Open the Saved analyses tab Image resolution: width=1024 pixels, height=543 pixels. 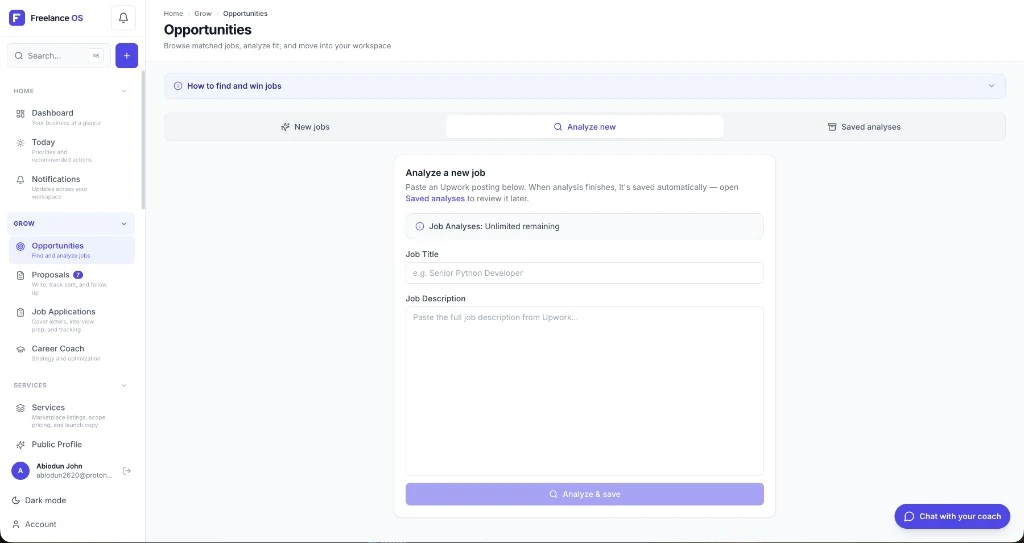pyautogui.click(x=863, y=127)
